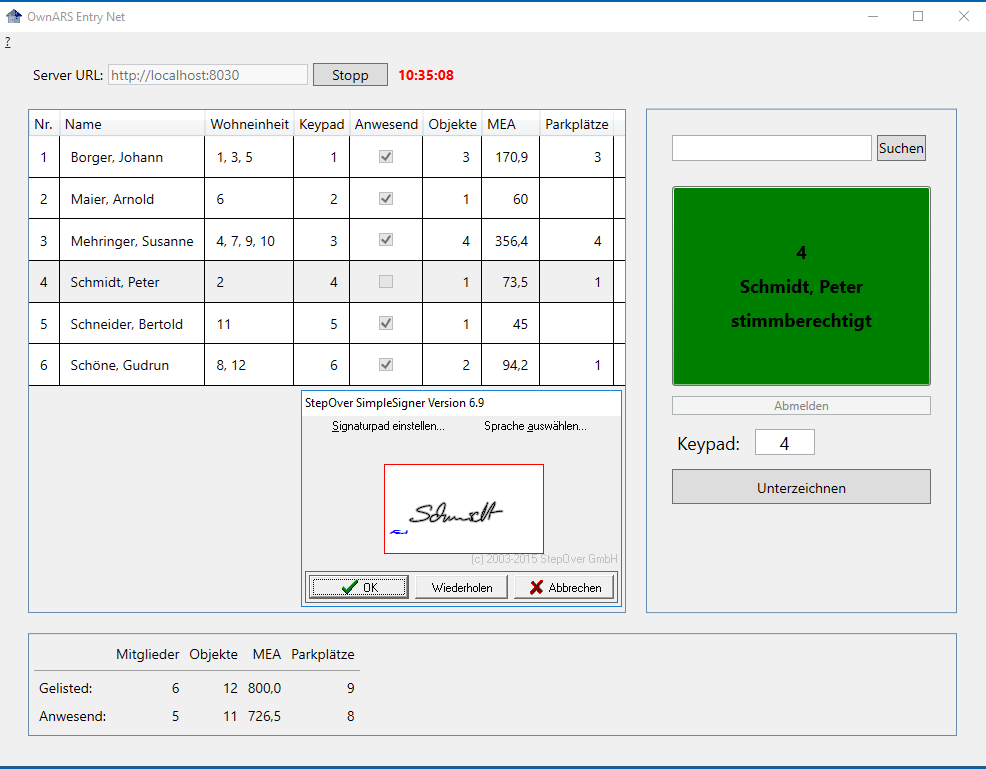Click the Name column header
Screen dimensions: 986x769
click(132, 124)
